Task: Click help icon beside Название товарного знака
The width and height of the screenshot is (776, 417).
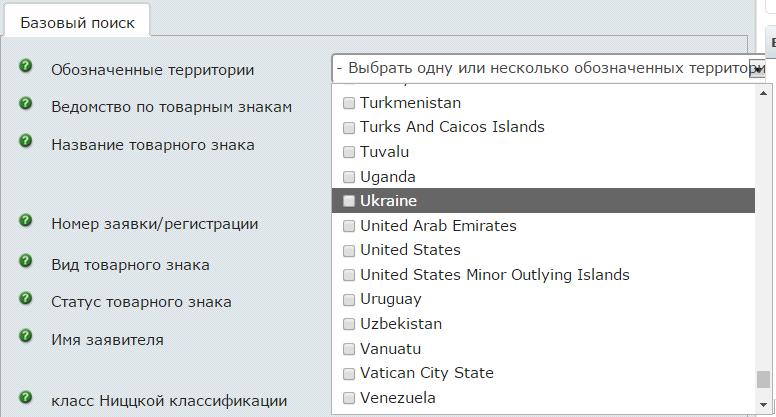Action: (26, 141)
